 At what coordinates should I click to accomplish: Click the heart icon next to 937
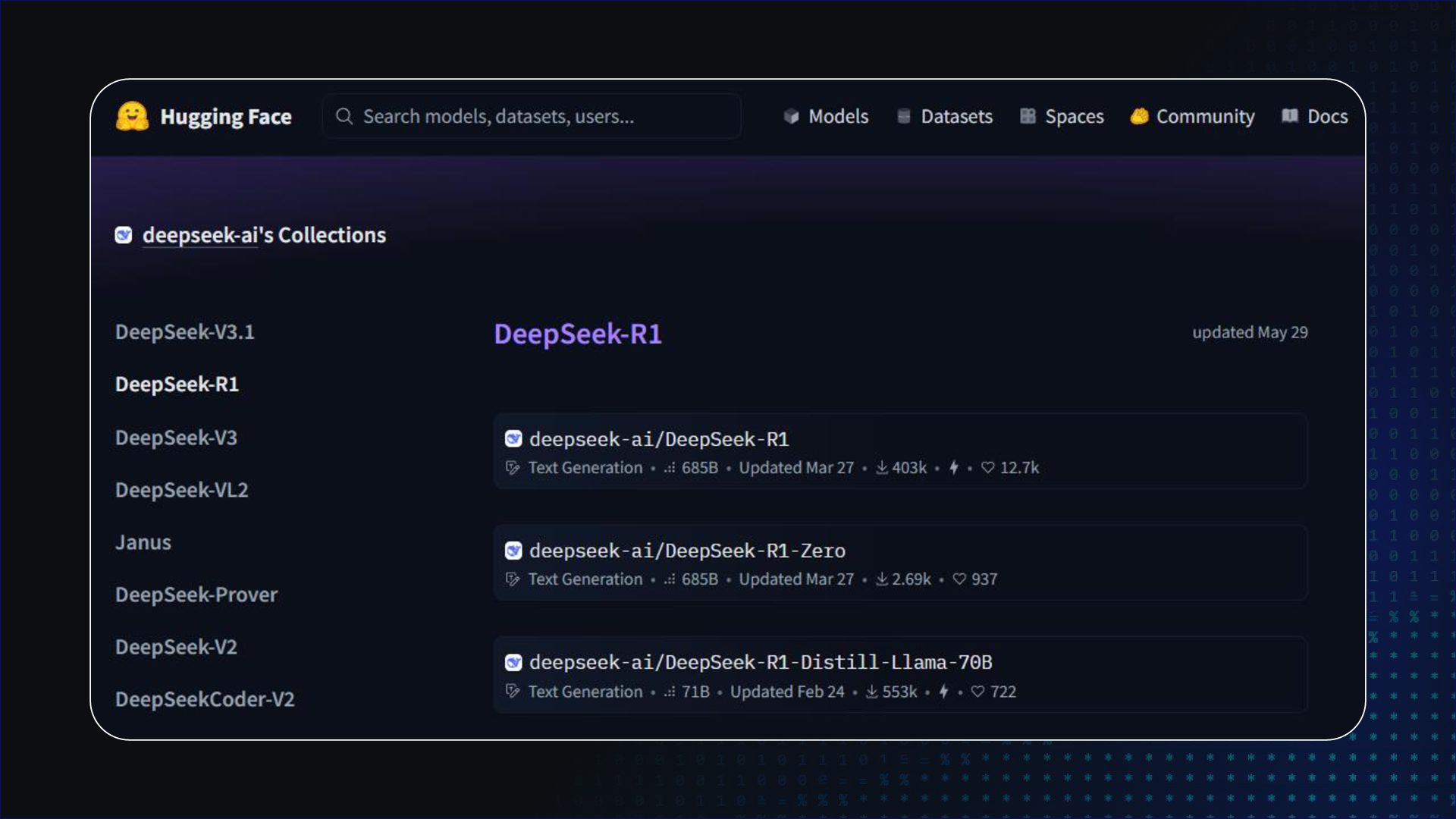point(959,579)
